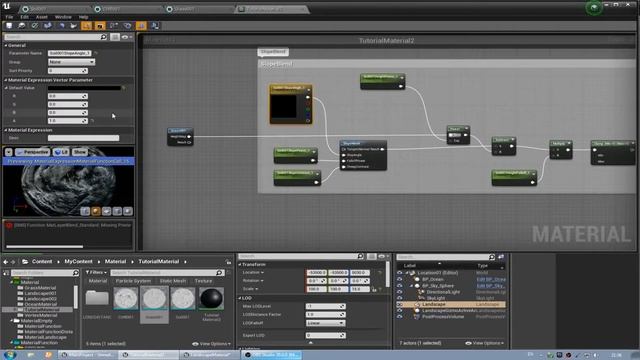Viewport: 640px width, 360px height.
Task: Open the File menu
Action: tap(9, 17)
